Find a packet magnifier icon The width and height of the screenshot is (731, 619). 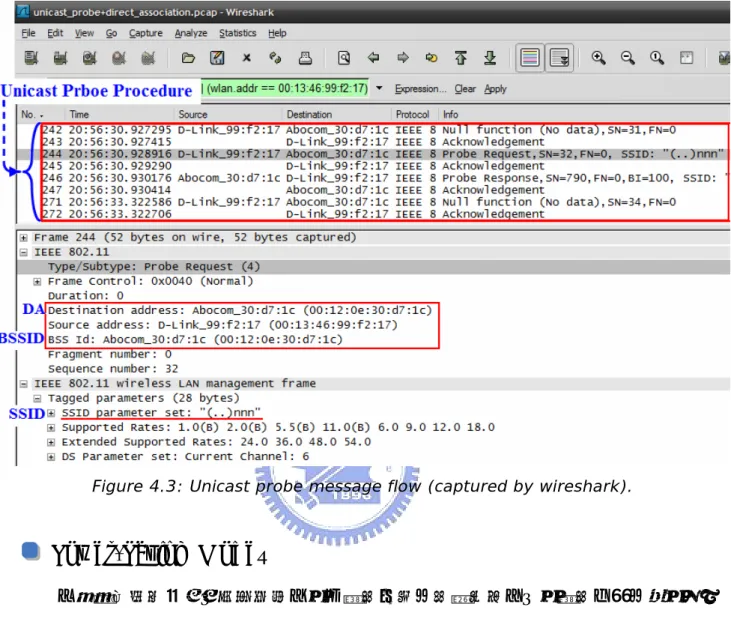pyautogui.click(x=344, y=58)
